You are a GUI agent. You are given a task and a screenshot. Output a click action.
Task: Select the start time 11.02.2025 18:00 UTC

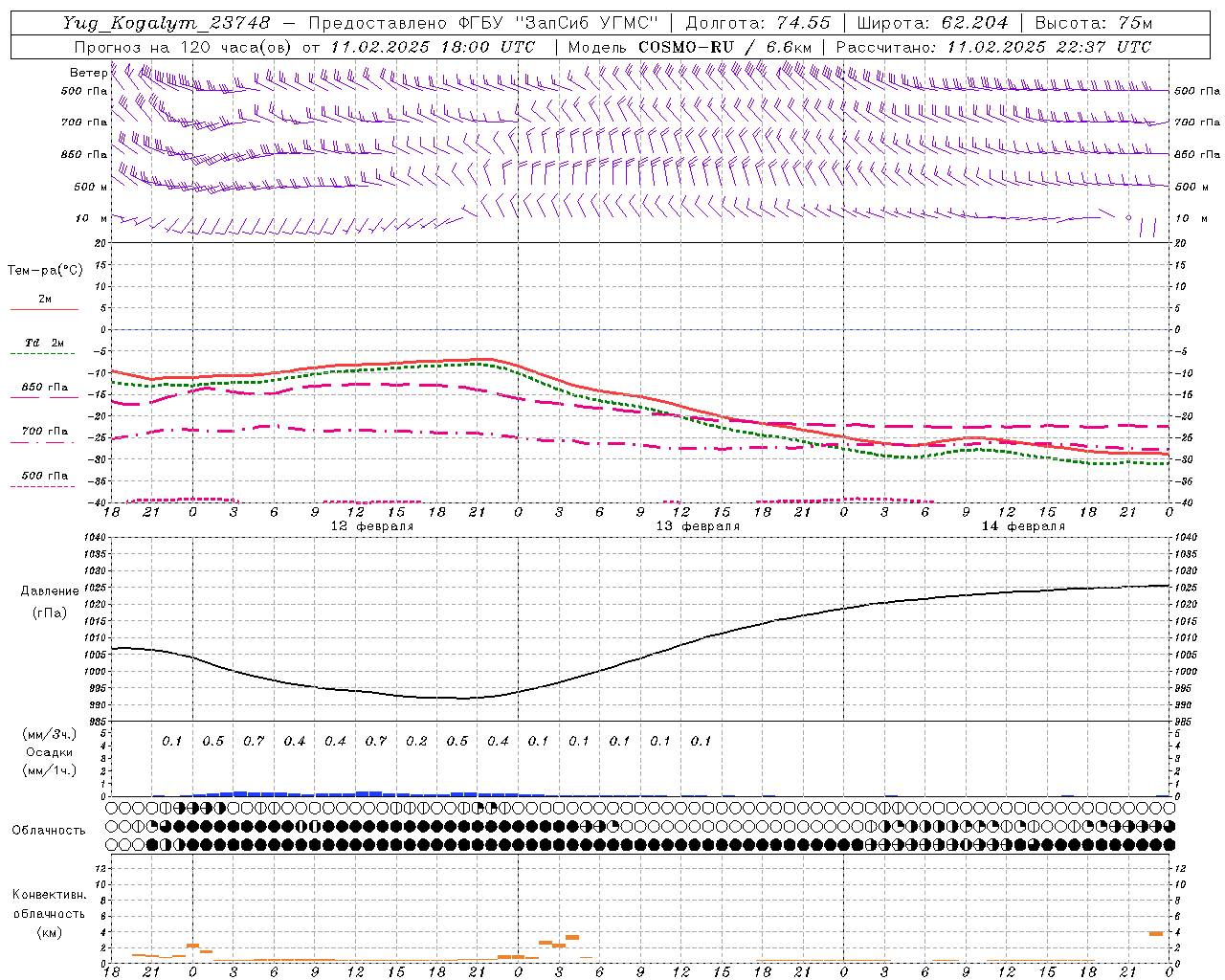coord(434,47)
